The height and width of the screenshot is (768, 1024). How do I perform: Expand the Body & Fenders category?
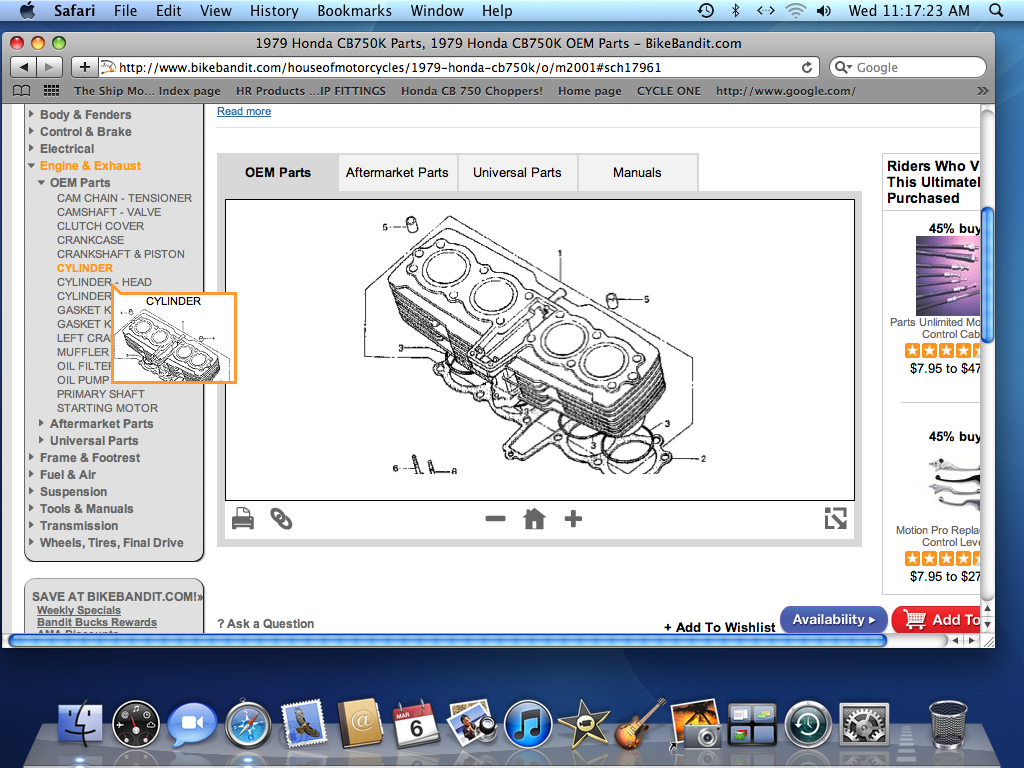tap(32, 115)
